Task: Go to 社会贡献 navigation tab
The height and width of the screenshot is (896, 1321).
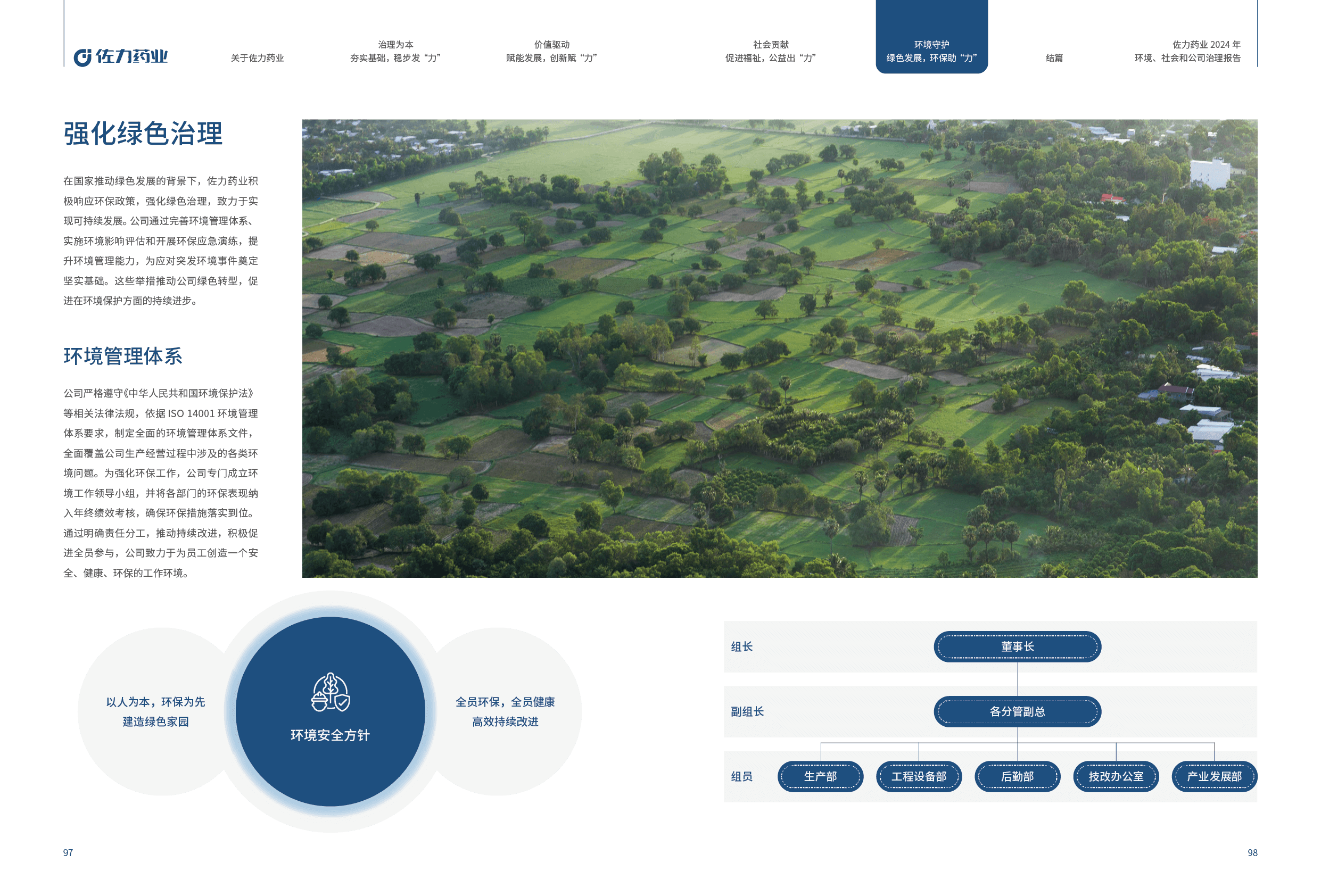Action: pyautogui.click(x=770, y=51)
